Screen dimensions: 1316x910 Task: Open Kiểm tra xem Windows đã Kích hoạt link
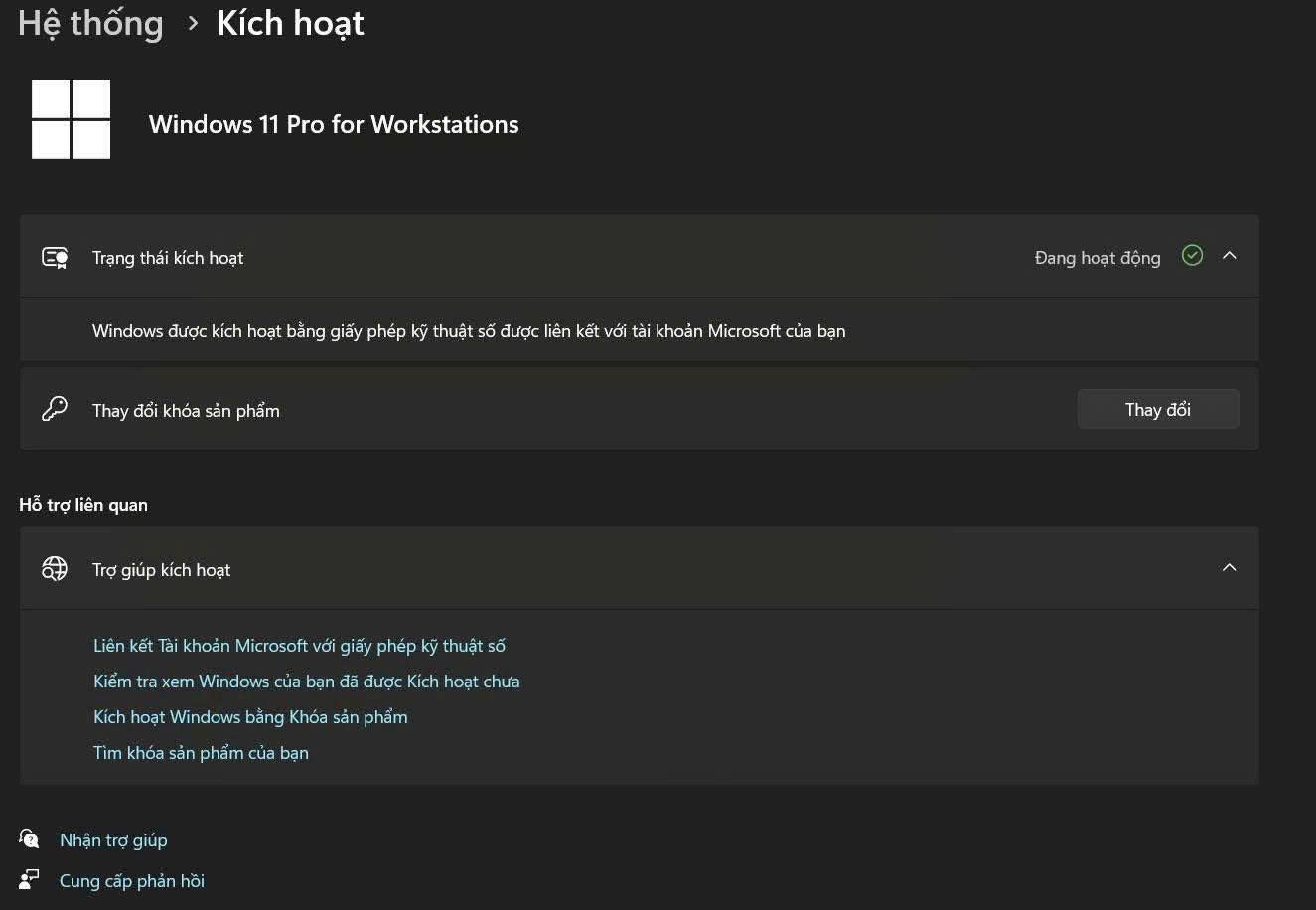307,682
